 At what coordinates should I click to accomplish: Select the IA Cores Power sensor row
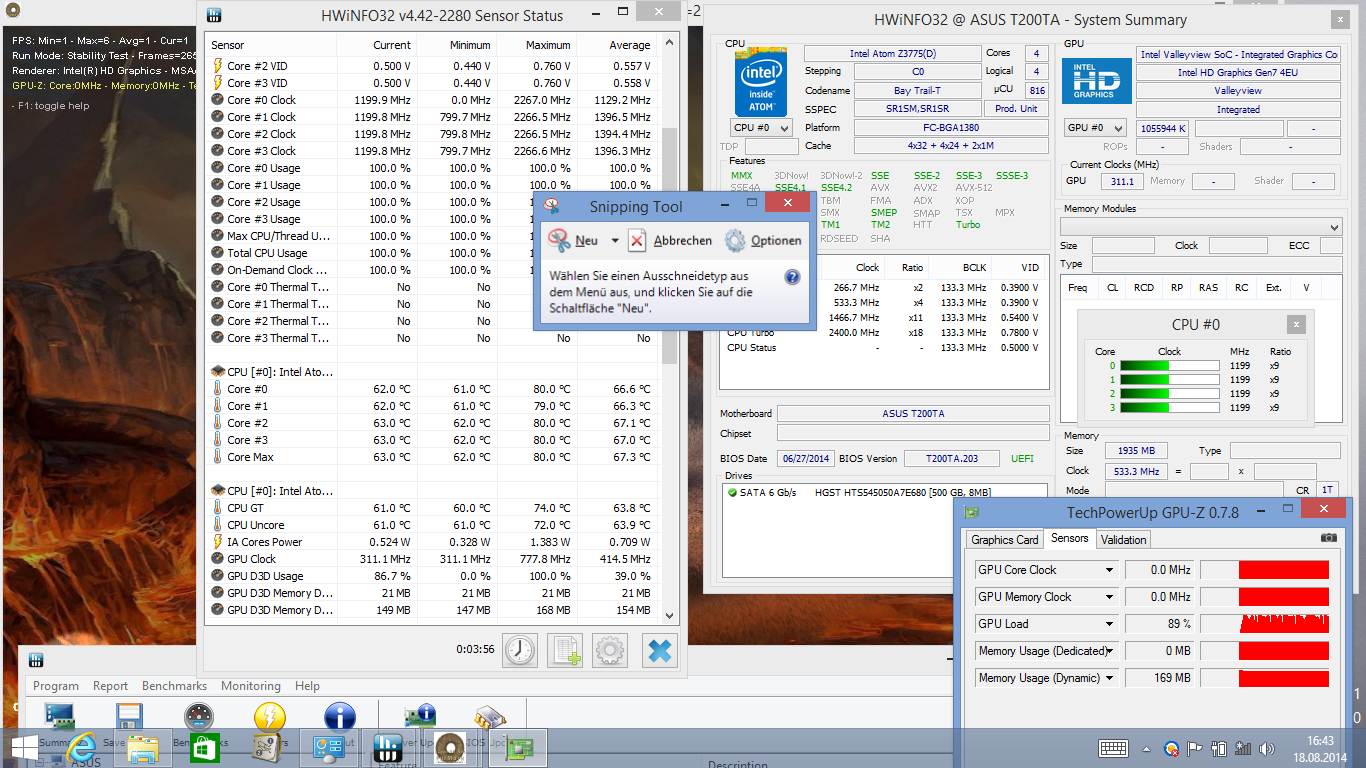click(x=433, y=542)
